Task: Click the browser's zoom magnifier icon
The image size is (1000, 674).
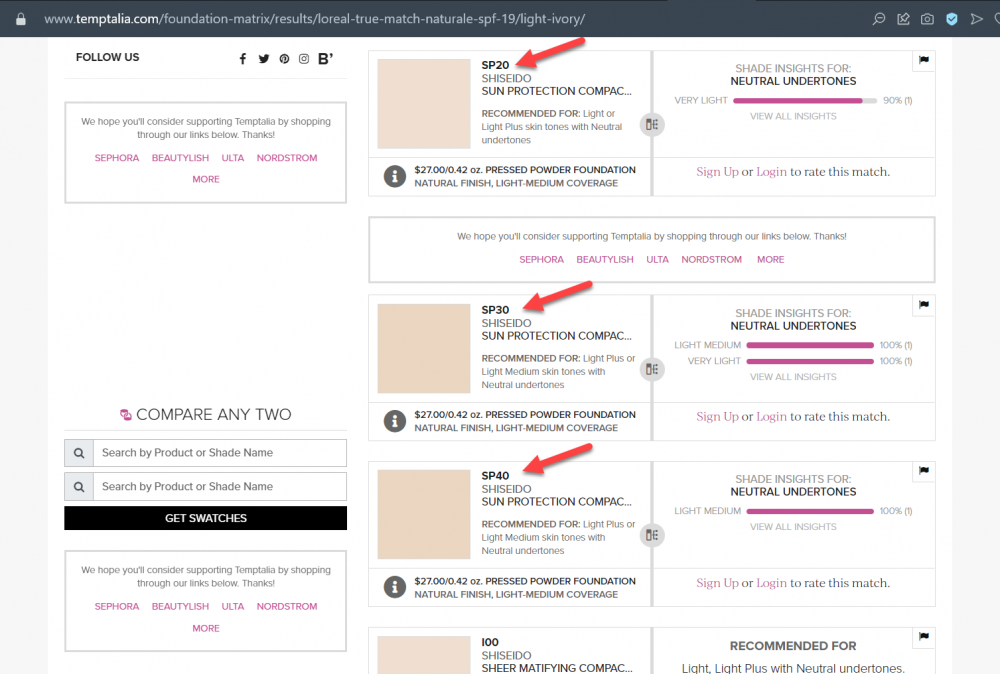Action: tap(878, 18)
